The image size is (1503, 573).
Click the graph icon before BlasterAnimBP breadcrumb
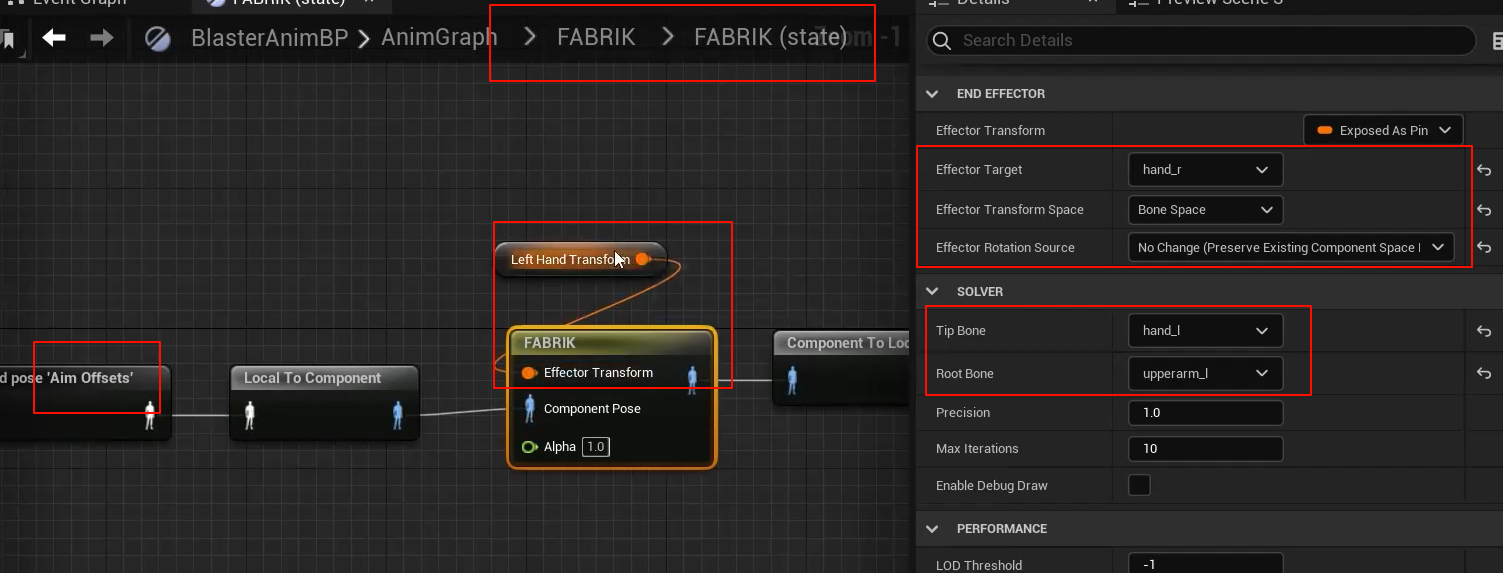pos(158,39)
